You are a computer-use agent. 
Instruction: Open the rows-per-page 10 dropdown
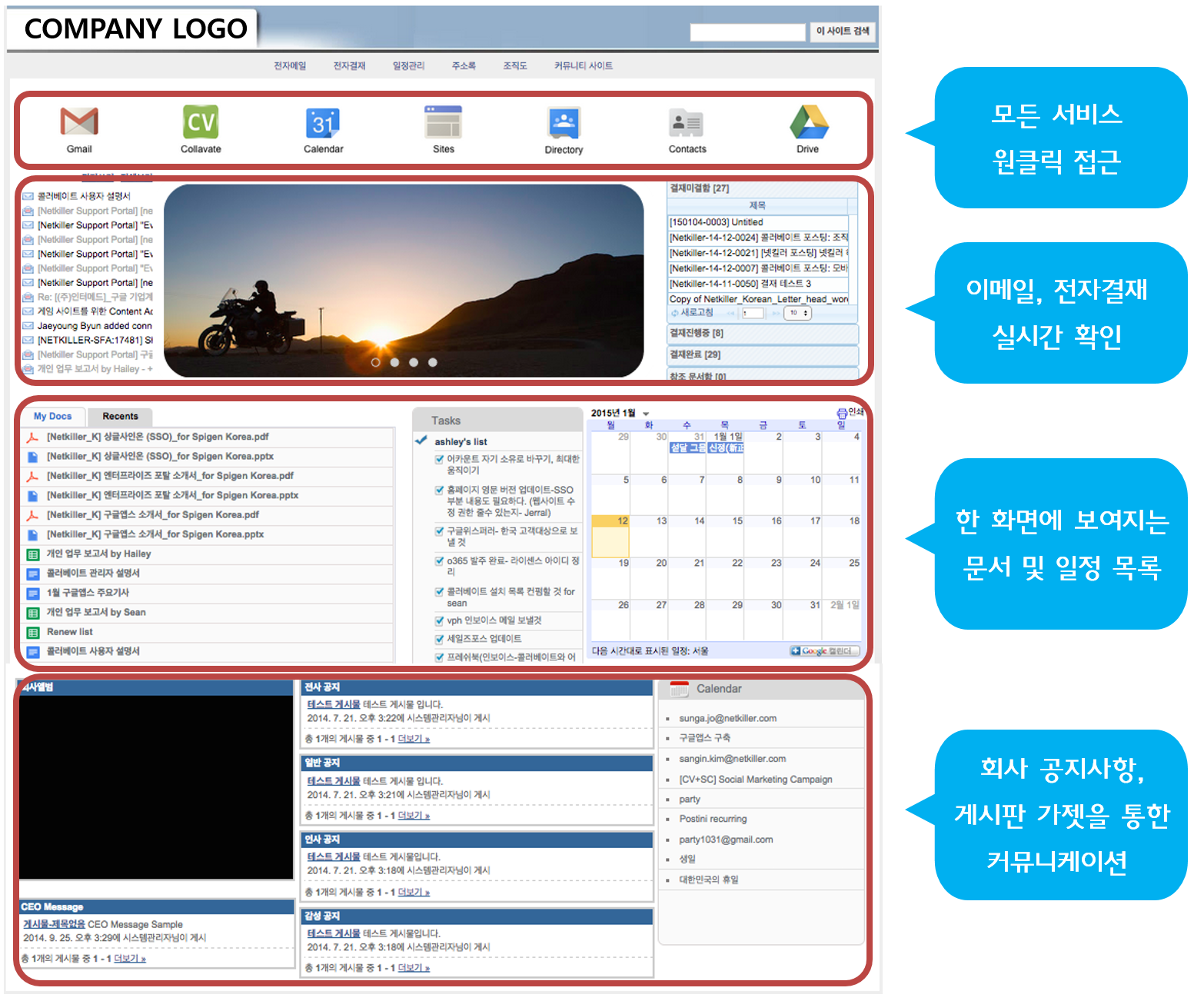[797, 313]
